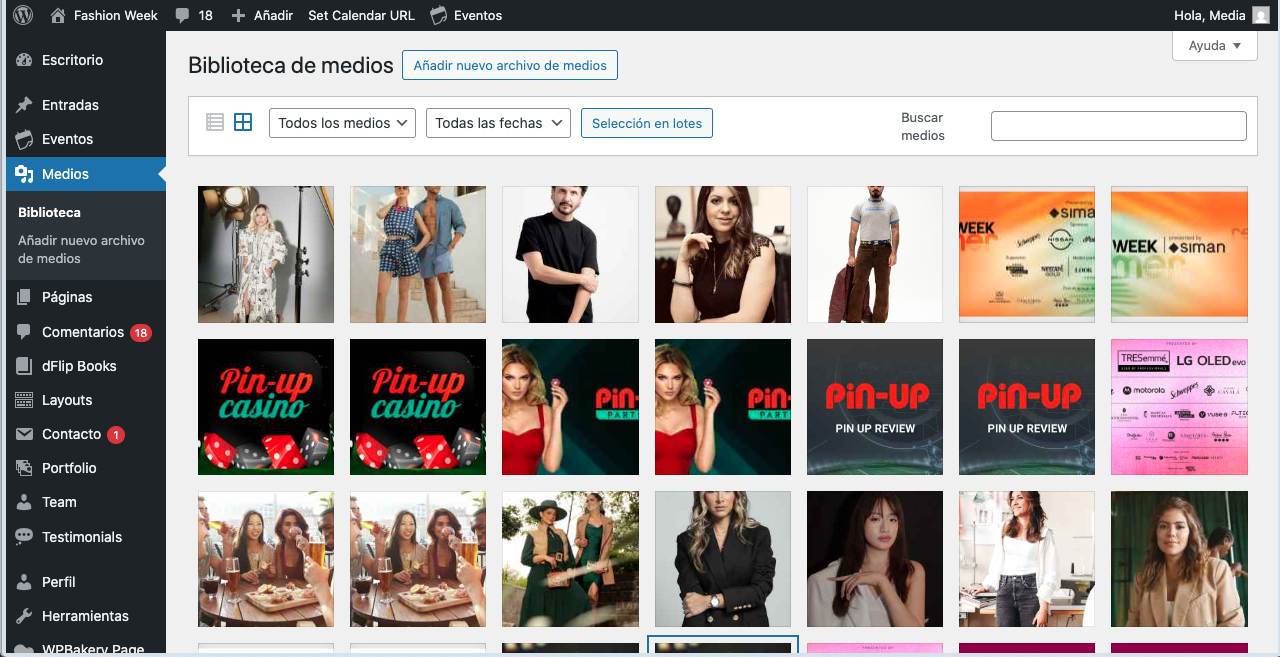
Task: Click the WPBakery Page cloud icon
Action: click(25, 649)
